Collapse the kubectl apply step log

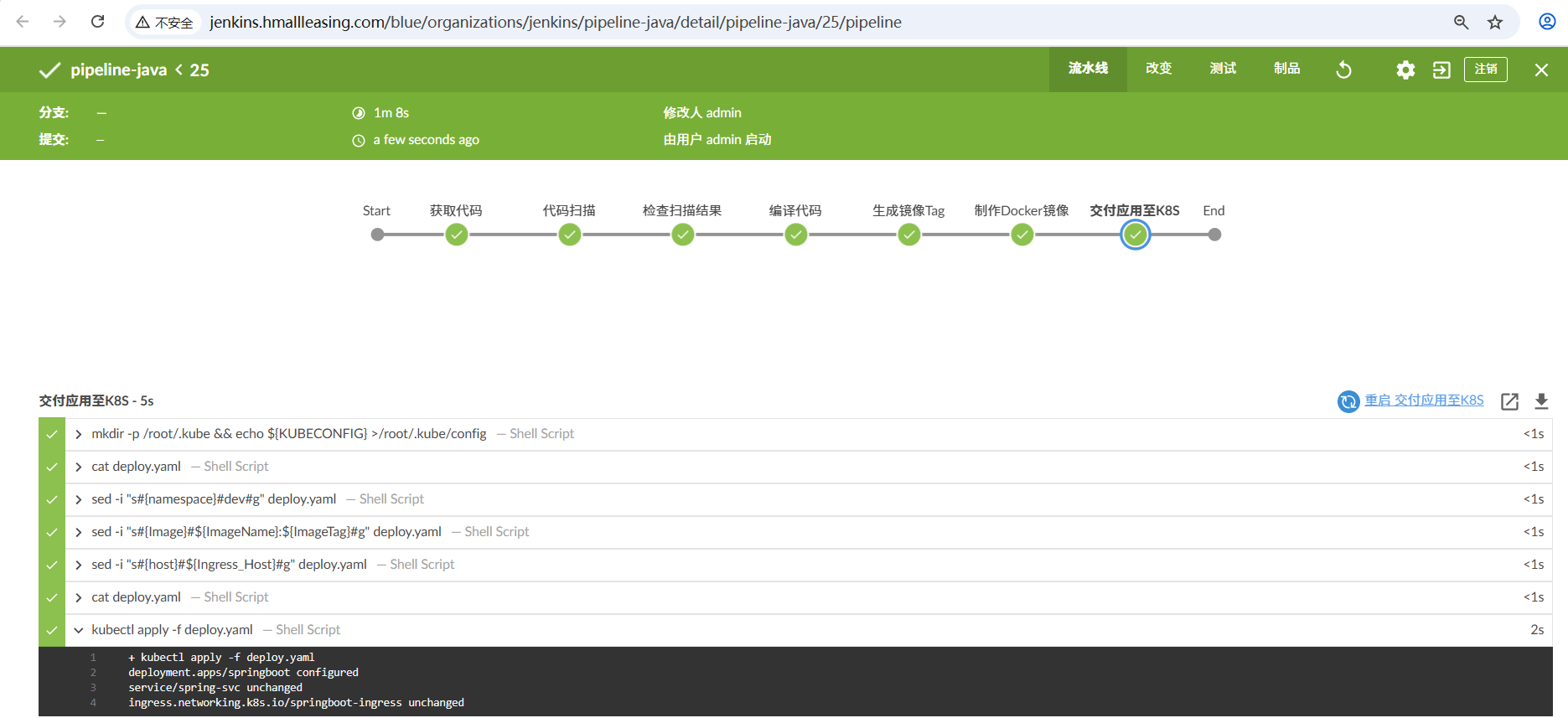click(79, 630)
